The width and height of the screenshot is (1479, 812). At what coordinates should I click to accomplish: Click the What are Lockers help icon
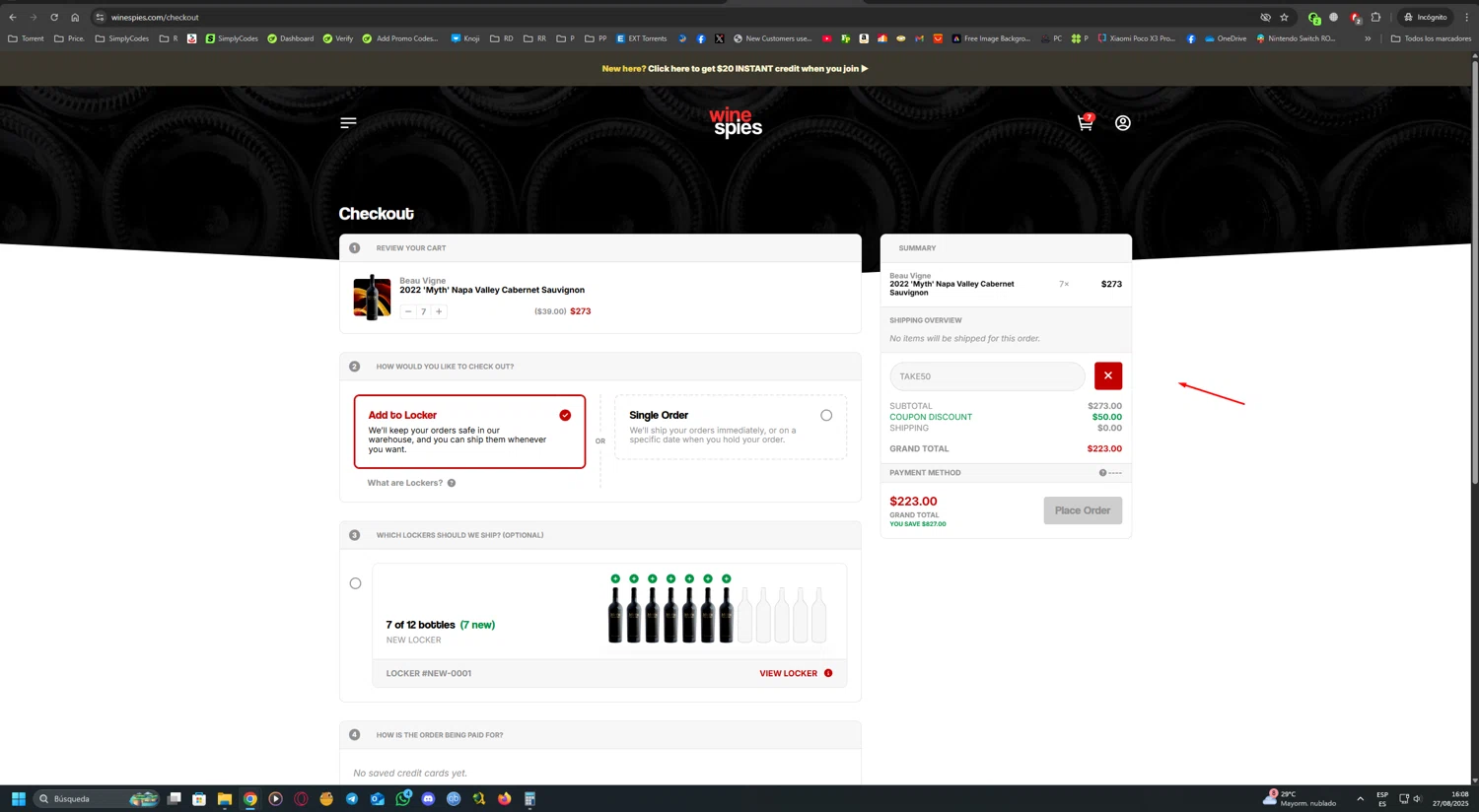coord(452,483)
